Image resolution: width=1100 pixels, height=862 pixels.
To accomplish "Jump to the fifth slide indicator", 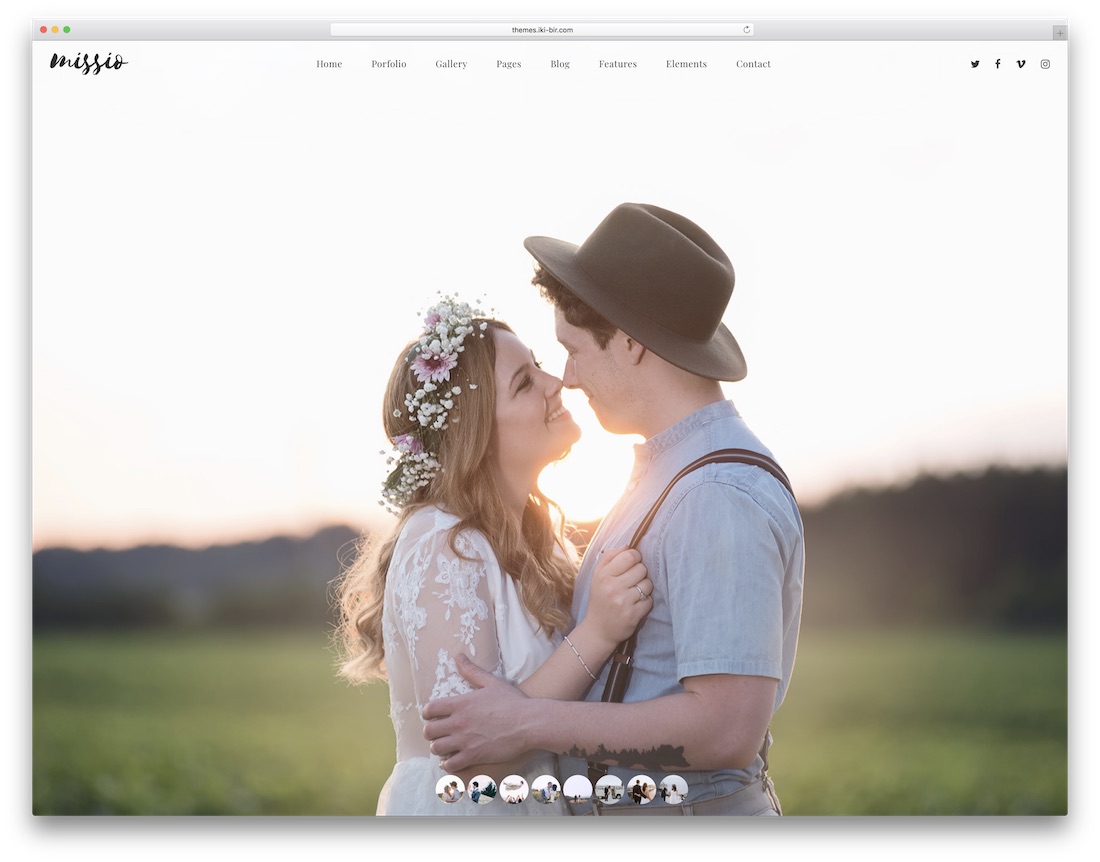I will pyautogui.click(x=578, y=789).
